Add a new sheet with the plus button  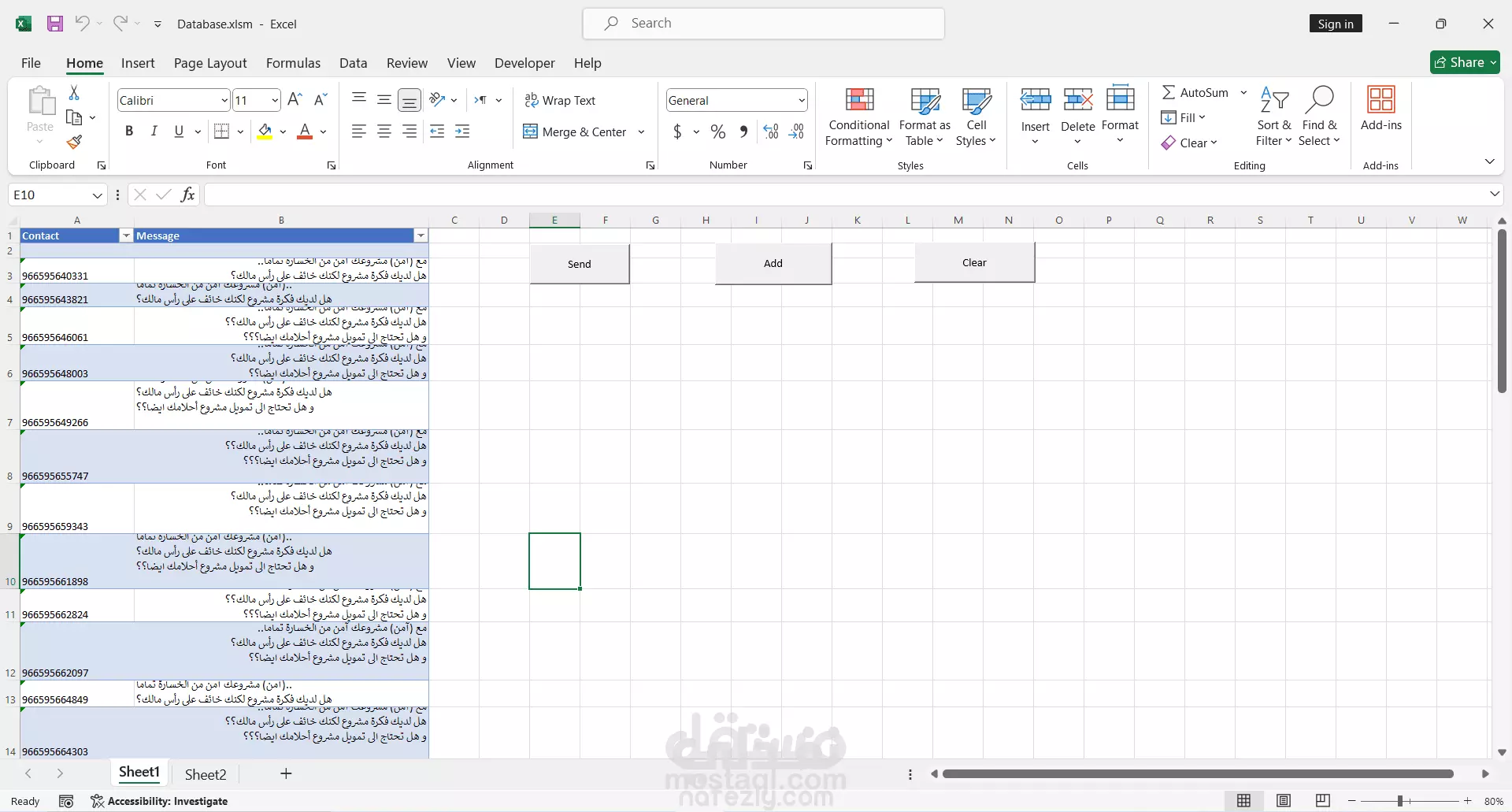click(x=286, y=773)
